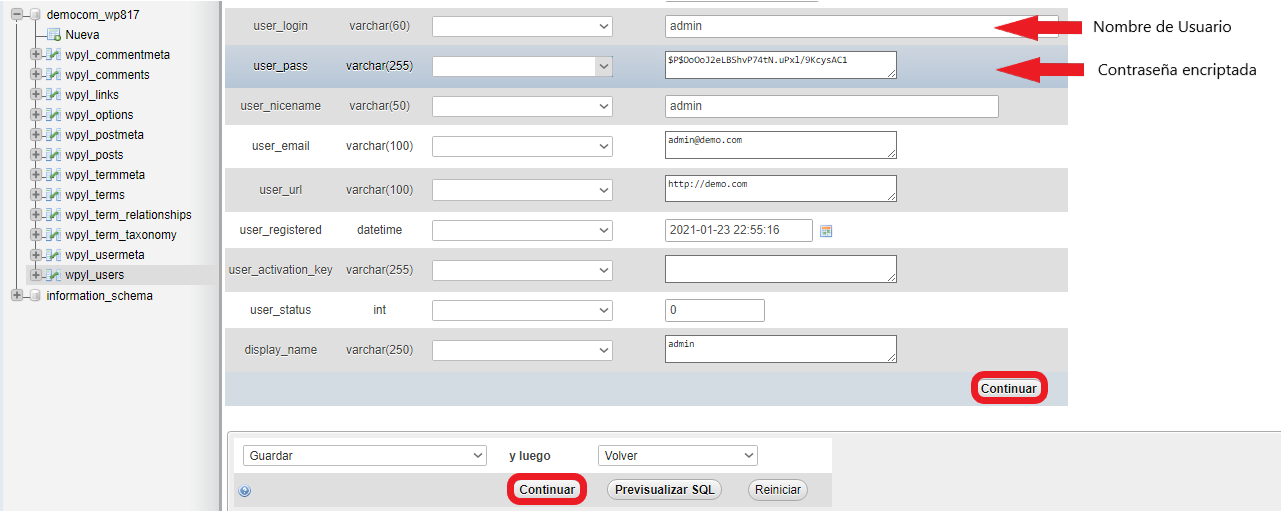This screenshot has width=1281, height=511.
Task: Click the wpyl_options table icon
Action: 54,115
